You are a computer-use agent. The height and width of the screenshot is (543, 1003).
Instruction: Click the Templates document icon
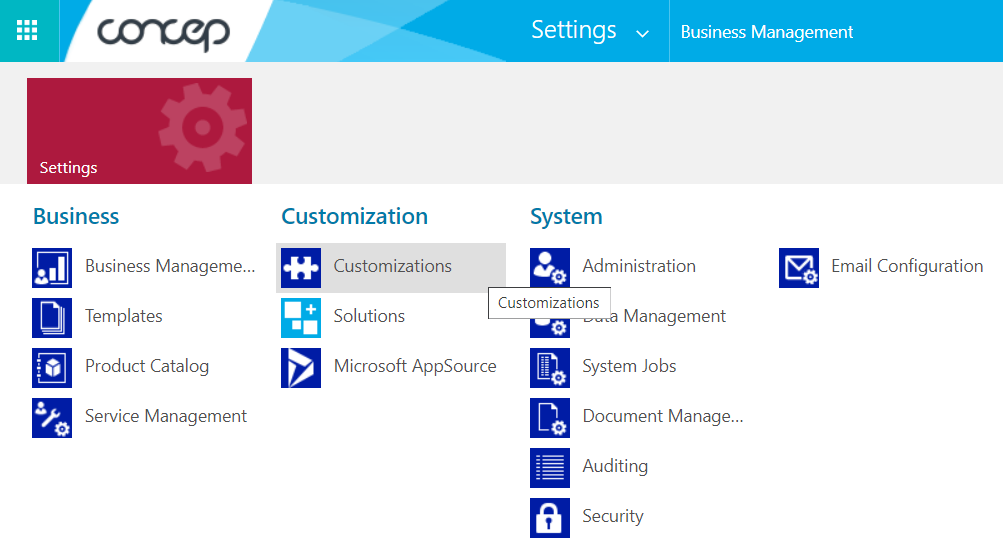click(52, 318)
